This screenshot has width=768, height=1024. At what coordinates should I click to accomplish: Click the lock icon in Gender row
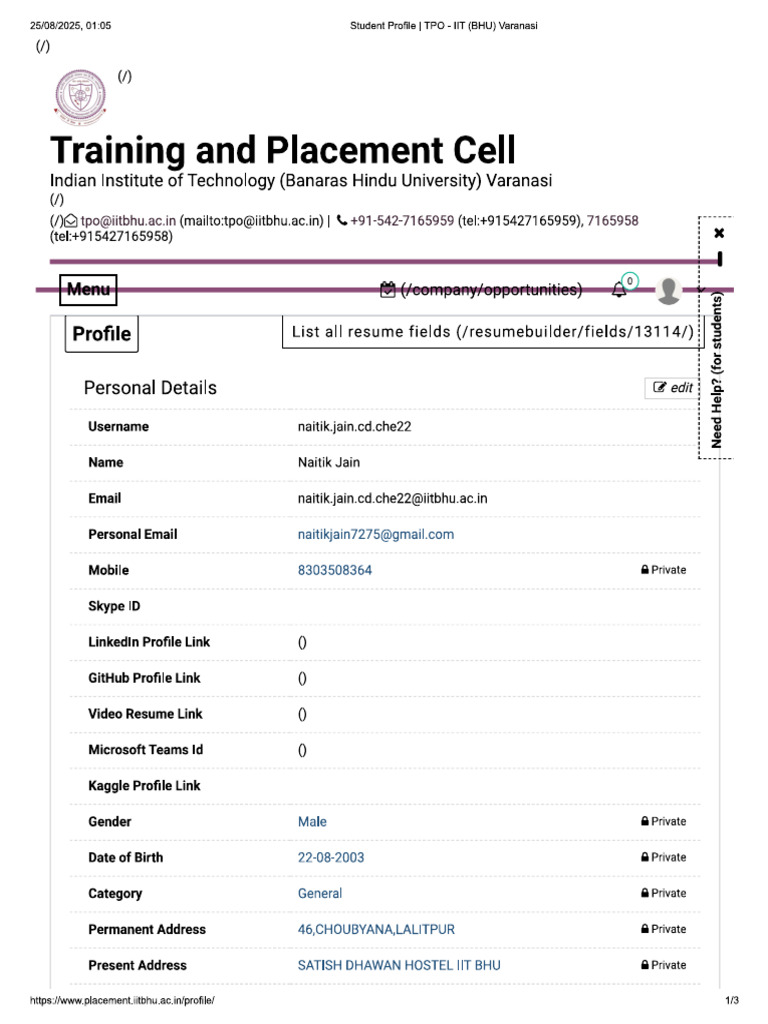pos(645,821)
